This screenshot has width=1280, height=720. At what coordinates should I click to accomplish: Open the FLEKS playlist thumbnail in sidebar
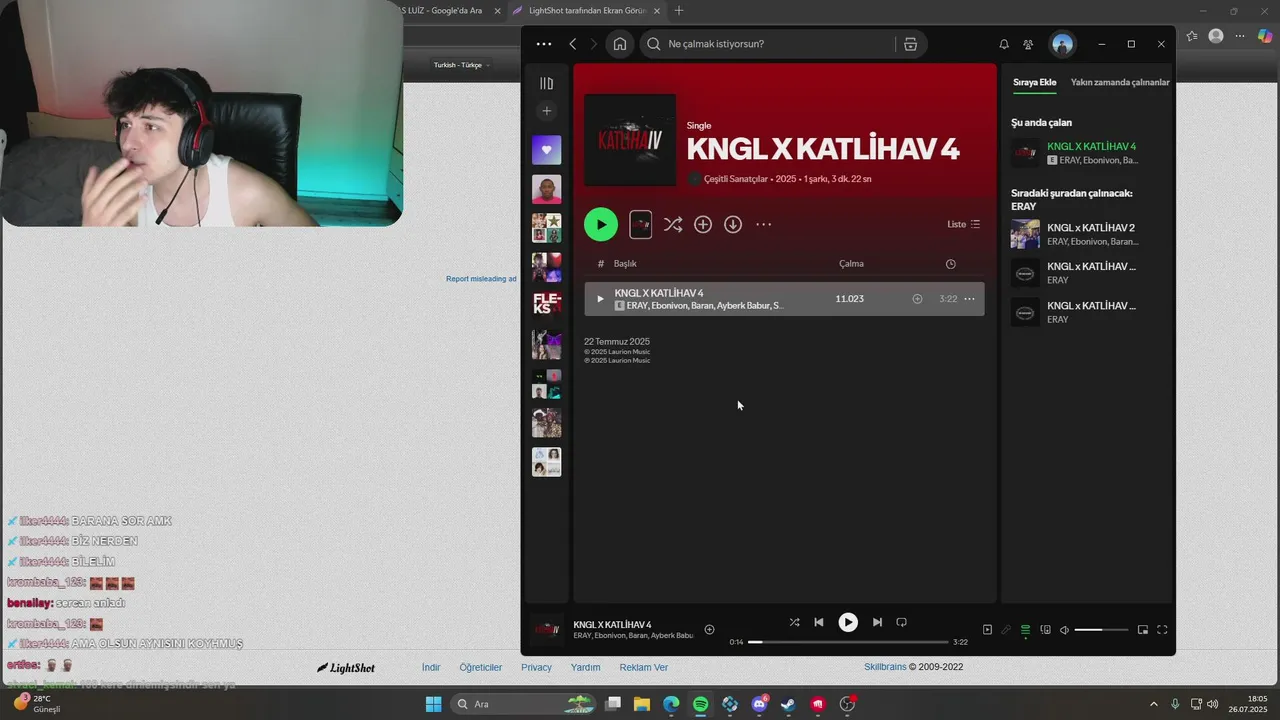546,304
